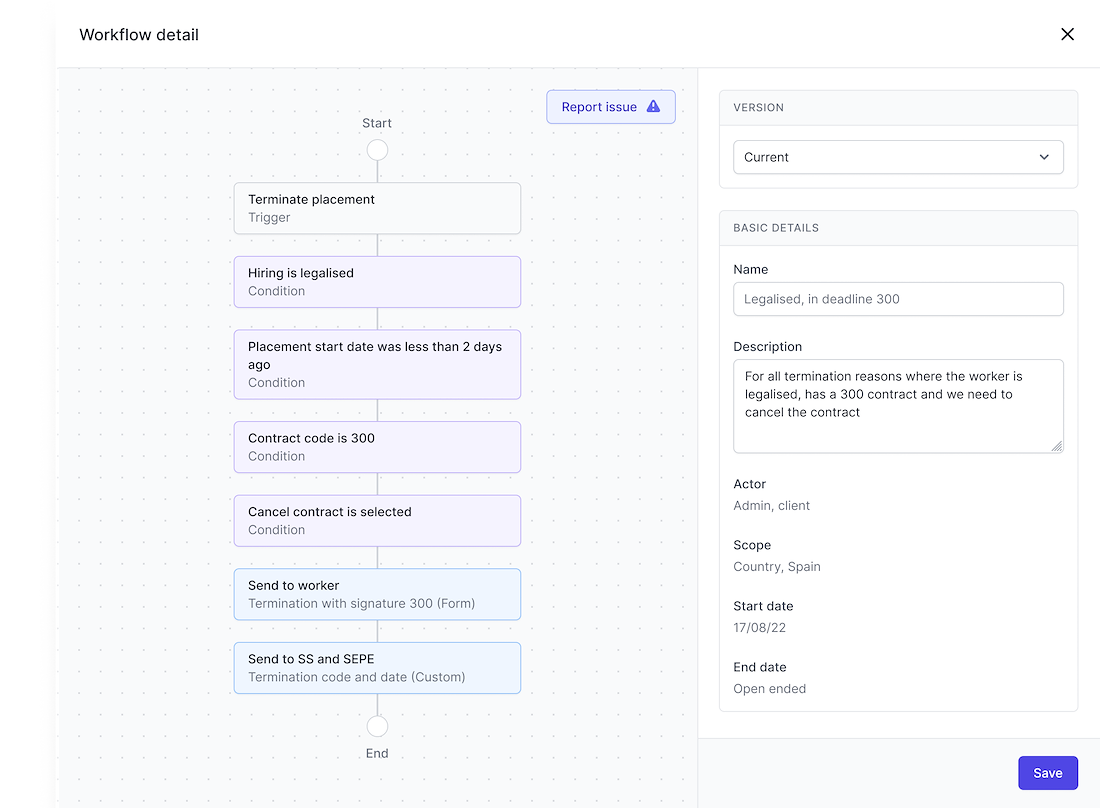Click the Report issue button
Screen dimensions: 1100x808
[x=610, y=107]
